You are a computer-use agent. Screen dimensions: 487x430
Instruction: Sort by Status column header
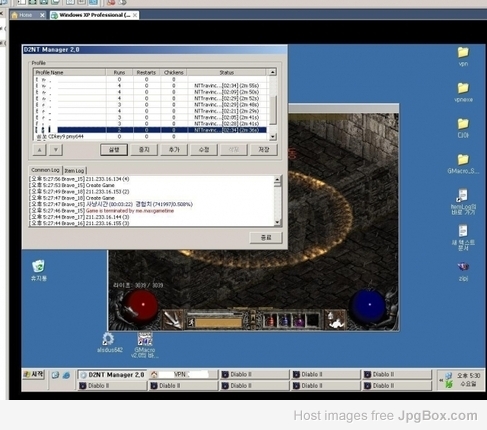coord(227,72)
